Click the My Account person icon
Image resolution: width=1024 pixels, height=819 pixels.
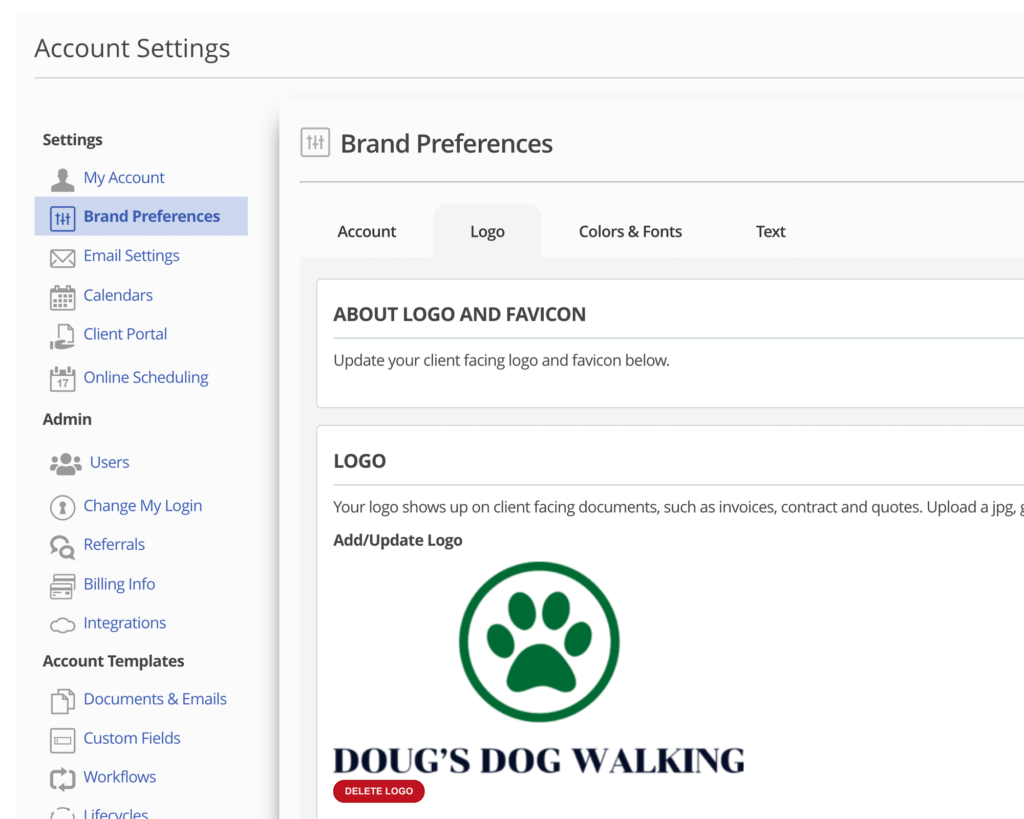[63, 179]
